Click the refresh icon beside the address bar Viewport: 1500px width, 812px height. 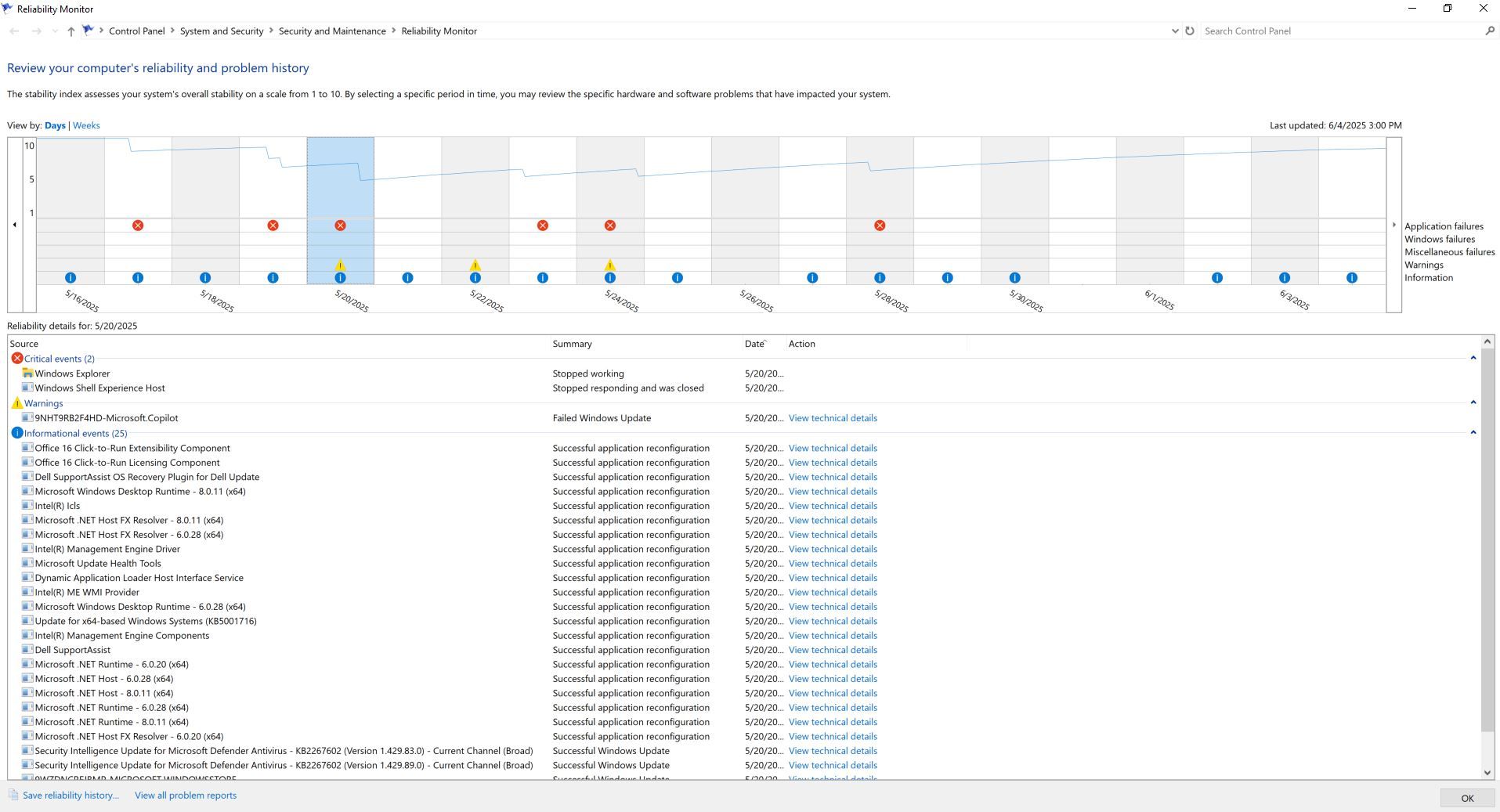coord(1189,31)
